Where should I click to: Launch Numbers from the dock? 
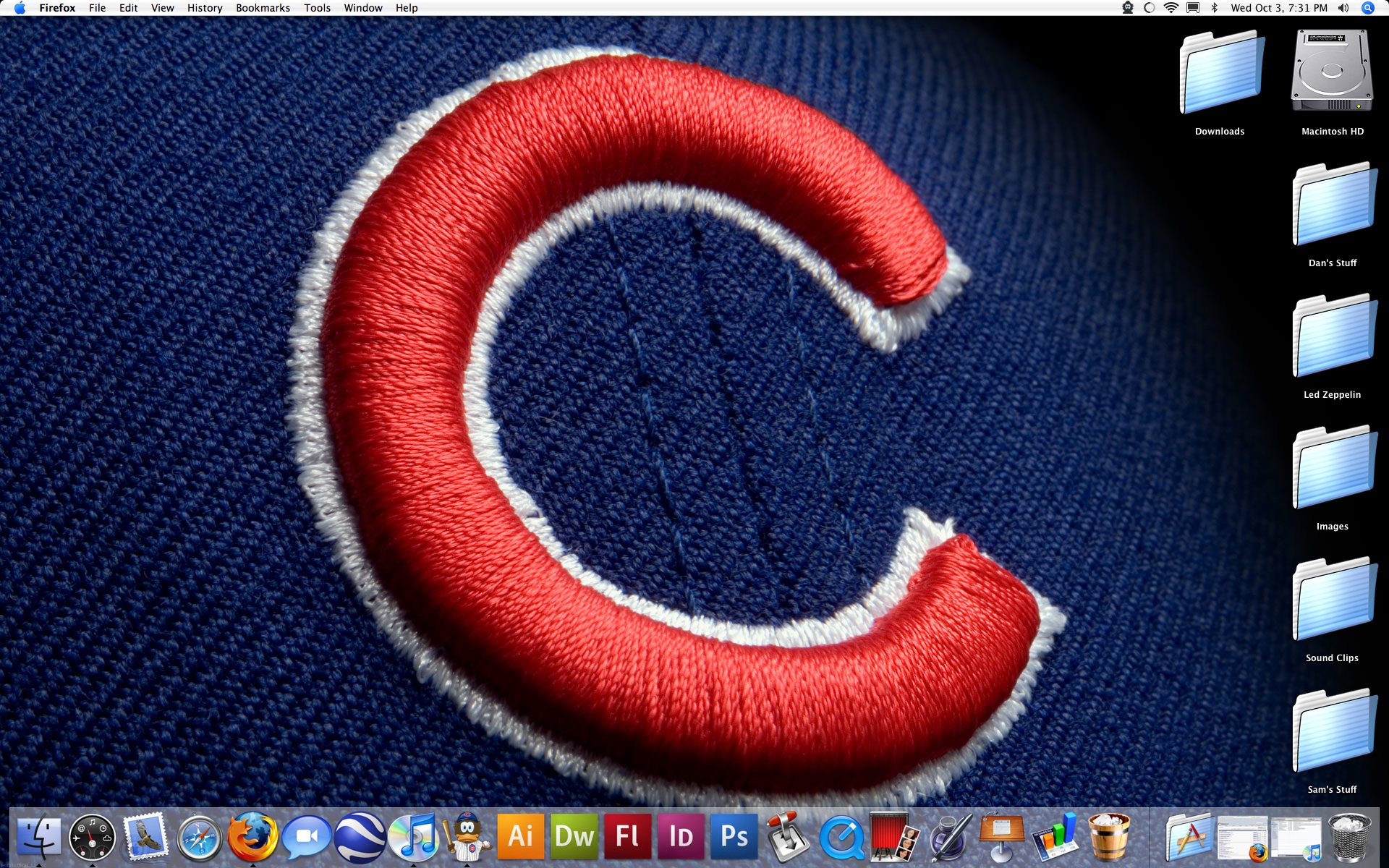click(1055, 837)
